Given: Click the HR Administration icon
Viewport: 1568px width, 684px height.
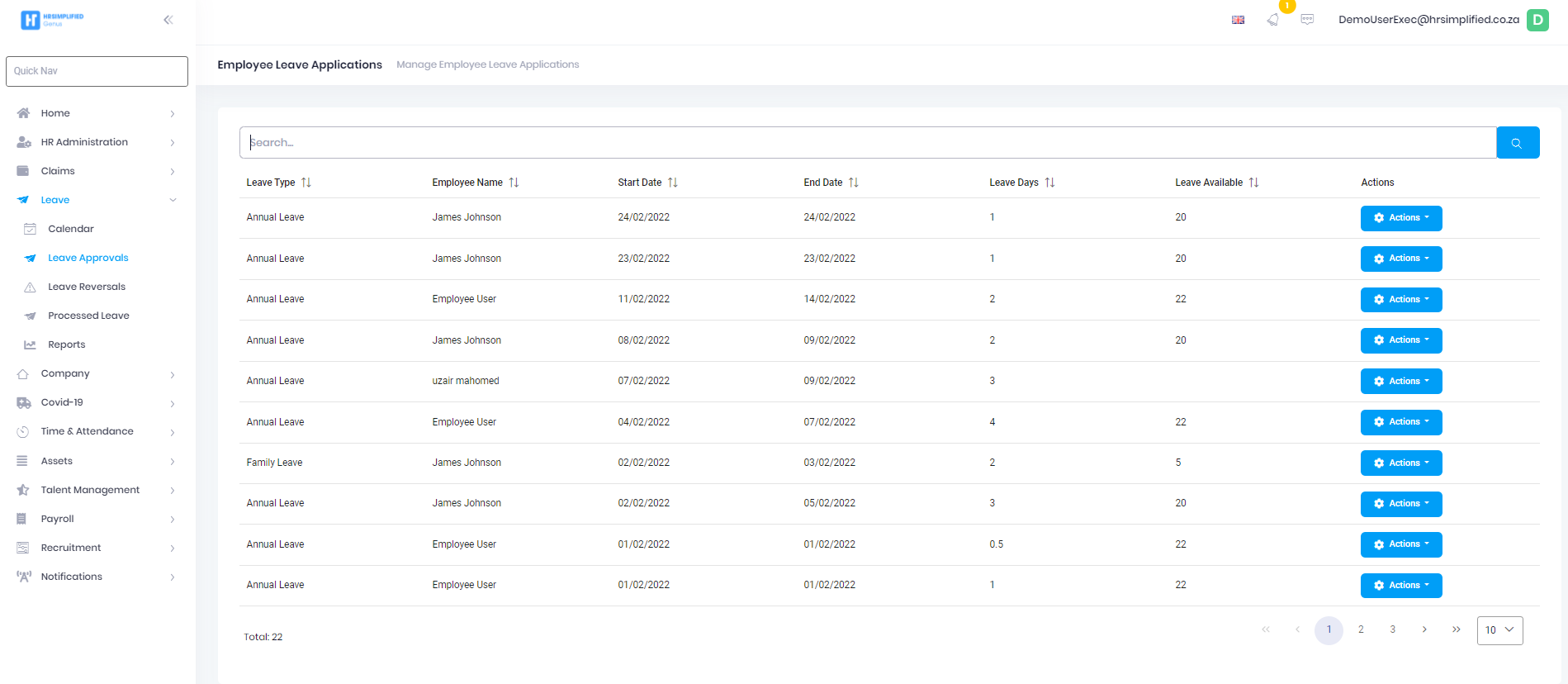Looking at the screenshot, I should click(23, 142).
